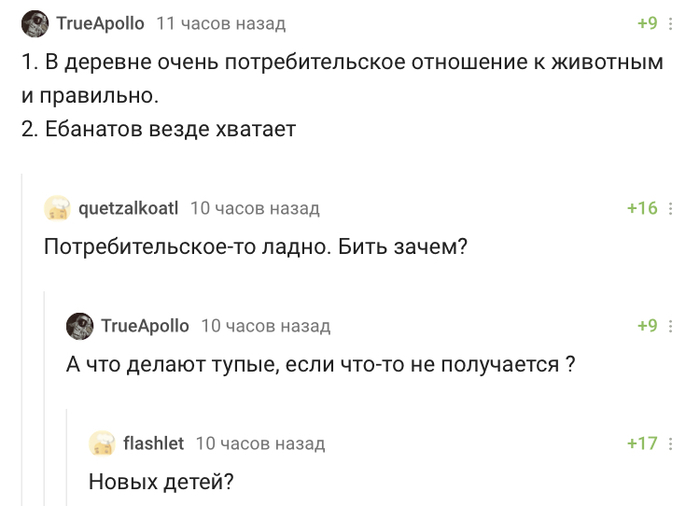Click TrueApollo's avatar on the top-level comment
Screen dimensions: 700x506
click(x=35, y=23)
